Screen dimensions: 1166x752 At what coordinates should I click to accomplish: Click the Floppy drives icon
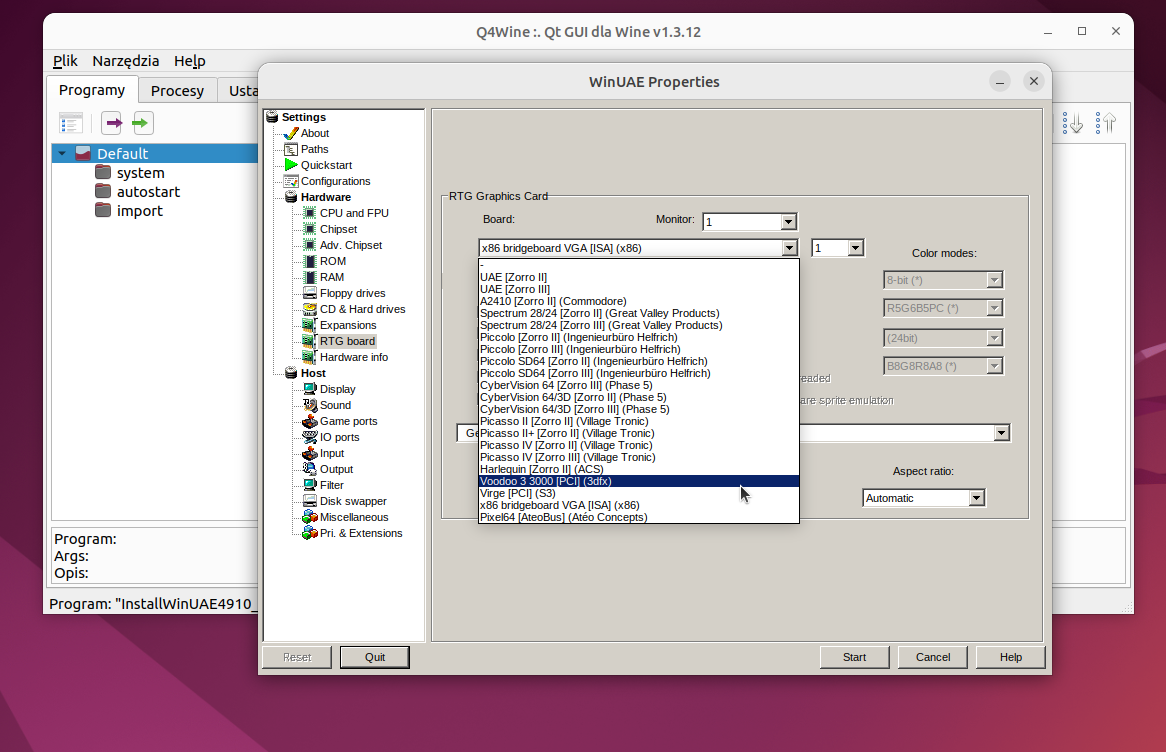pos(310,293)
